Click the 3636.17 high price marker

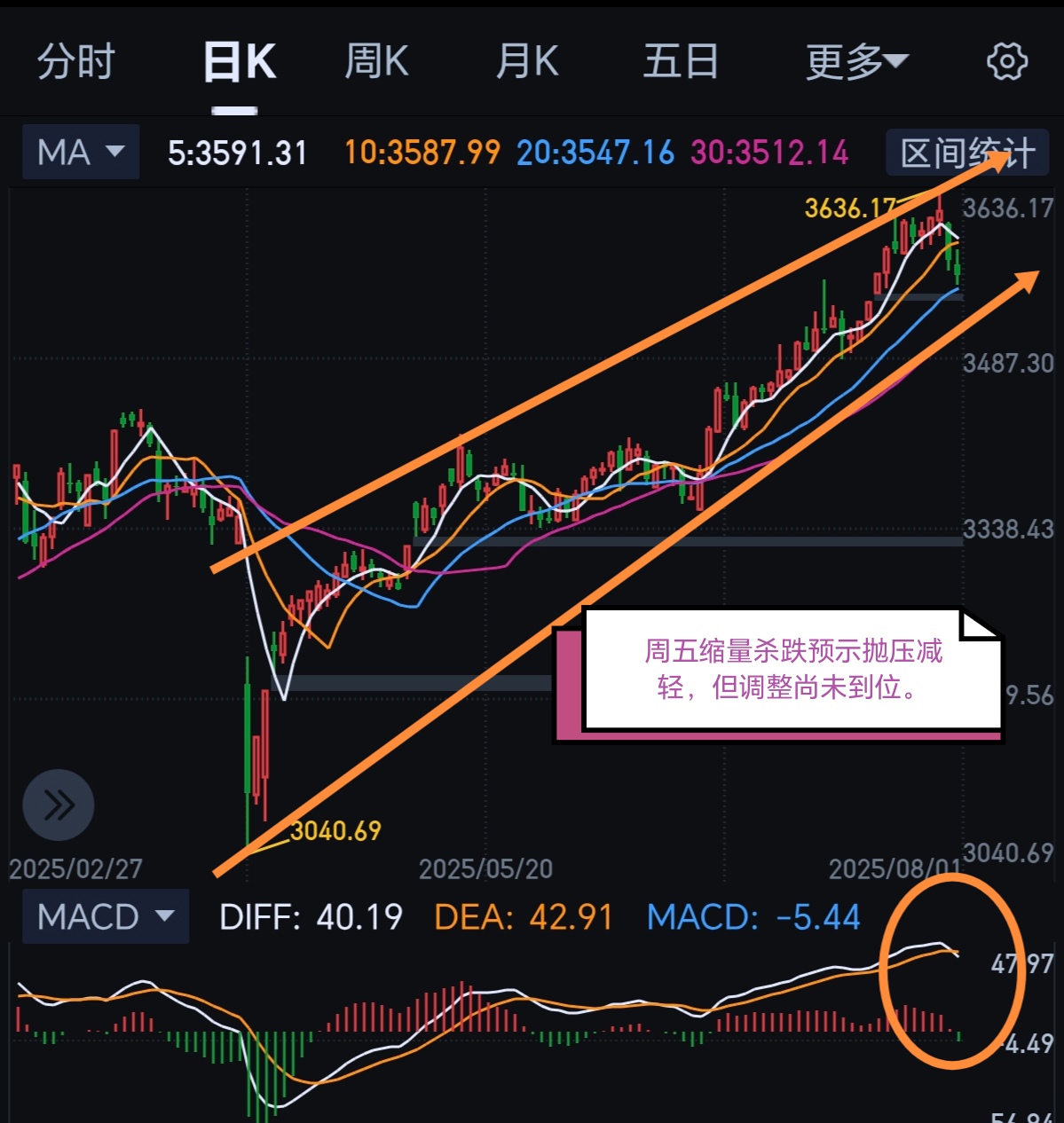850,208
